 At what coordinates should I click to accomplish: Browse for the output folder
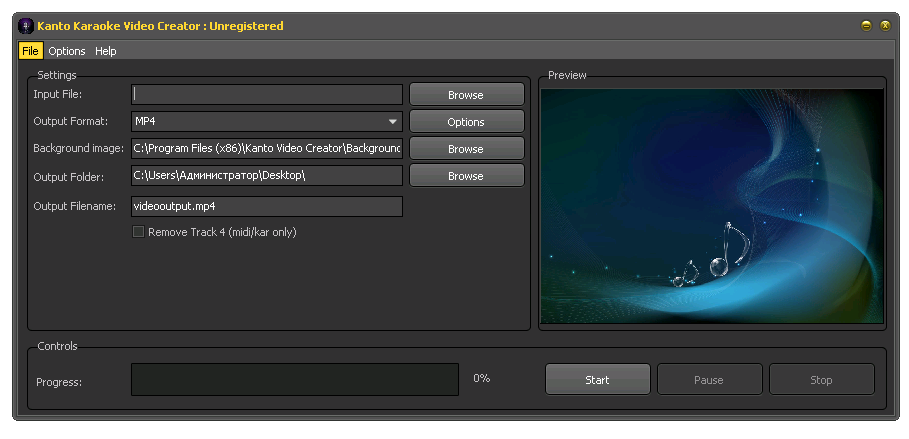[x=467, y=176]
